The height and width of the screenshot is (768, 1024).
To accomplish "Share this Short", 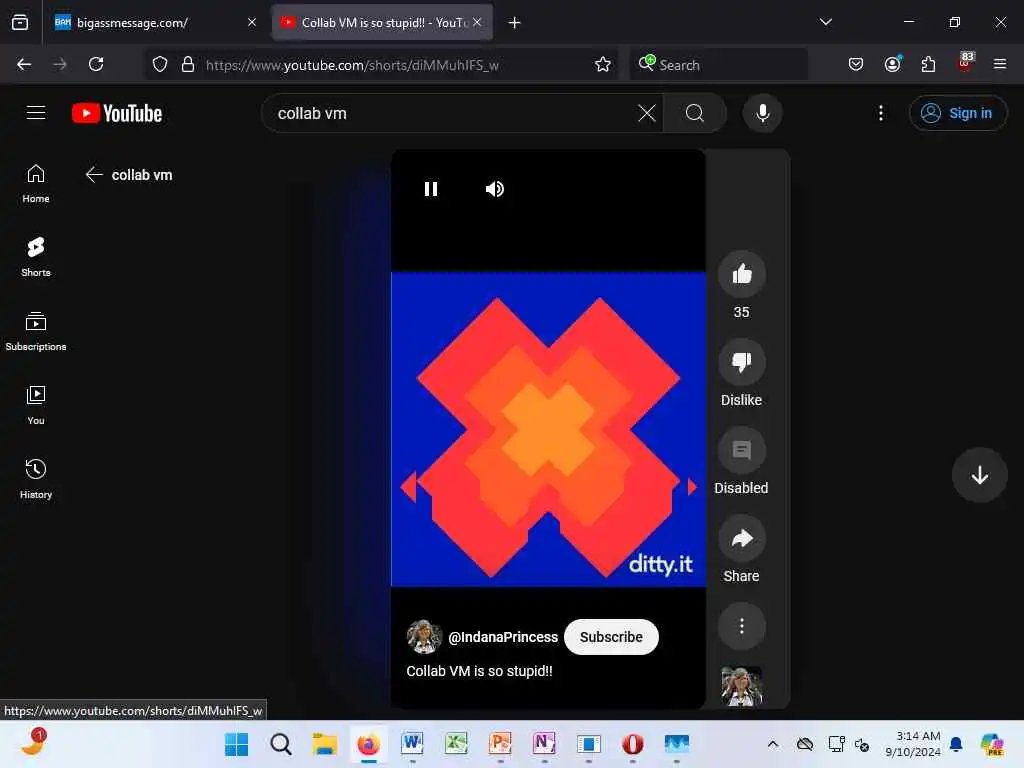I will click(x=741, y=538).
